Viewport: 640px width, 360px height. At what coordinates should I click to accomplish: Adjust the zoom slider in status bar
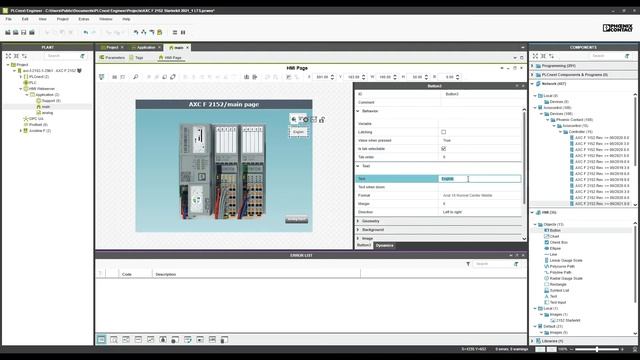(x=597, y=349)
